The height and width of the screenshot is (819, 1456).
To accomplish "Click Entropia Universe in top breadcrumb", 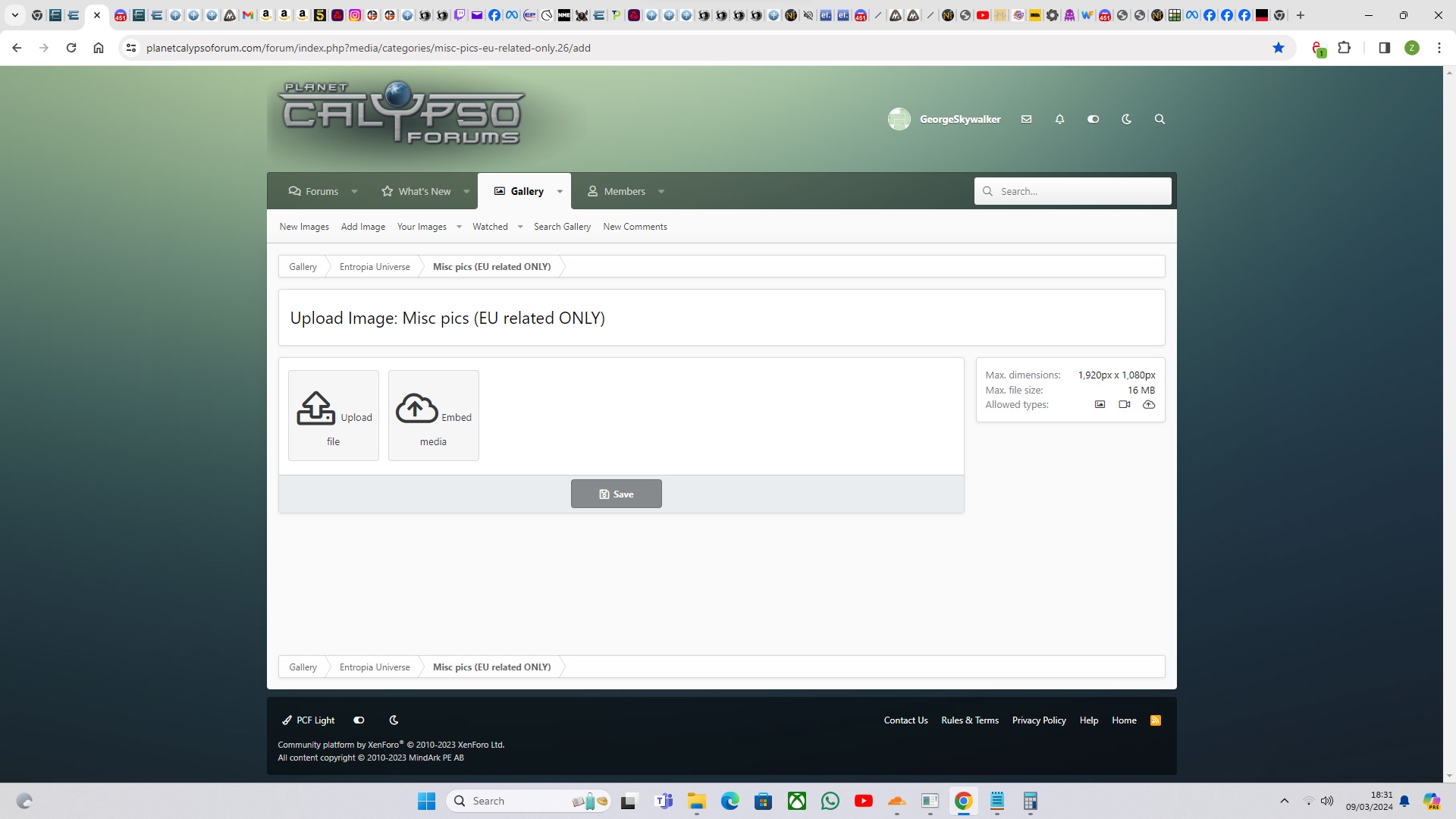I will coord(375,267).
